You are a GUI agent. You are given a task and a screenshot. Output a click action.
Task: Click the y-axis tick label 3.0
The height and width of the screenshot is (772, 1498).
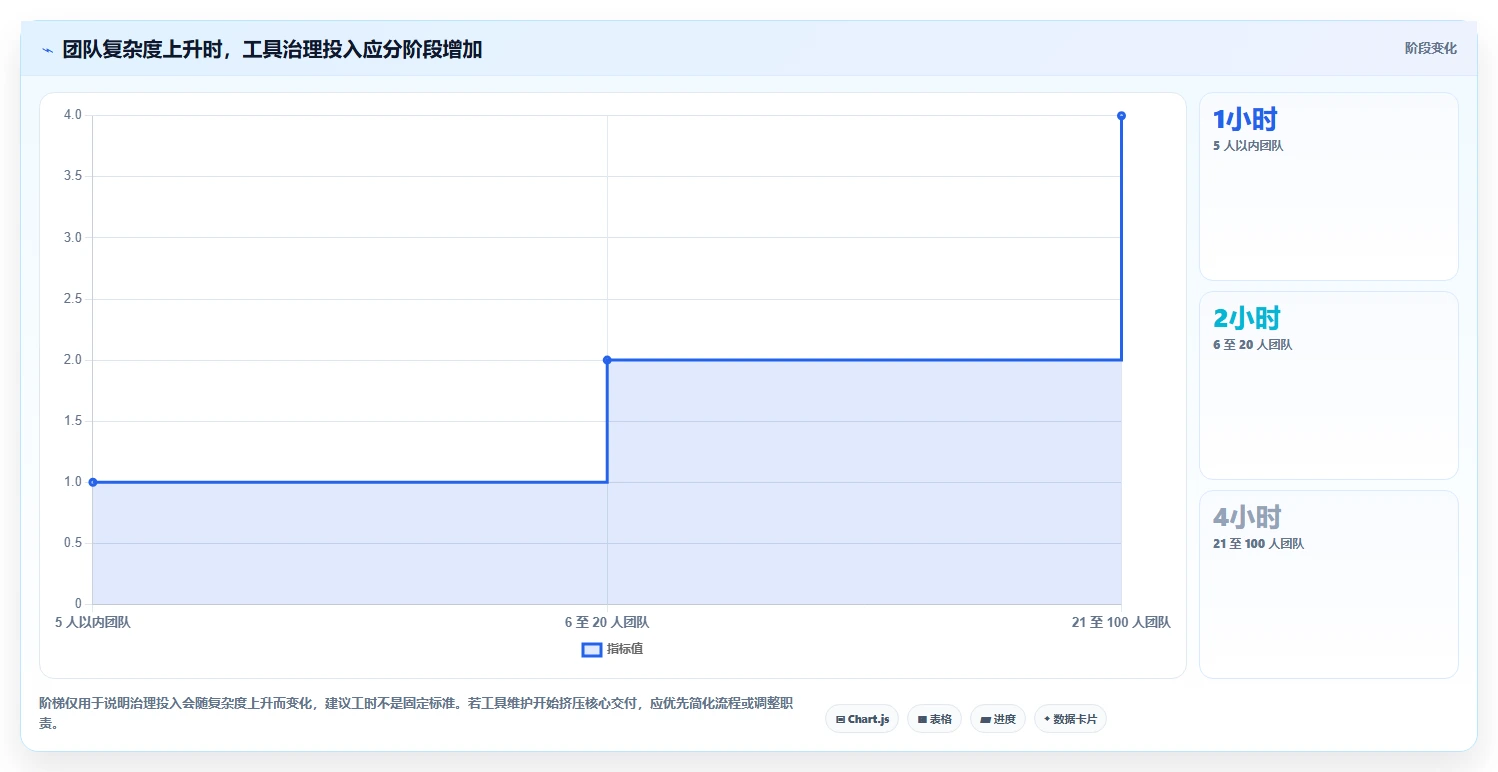click(x=74, y=237)
